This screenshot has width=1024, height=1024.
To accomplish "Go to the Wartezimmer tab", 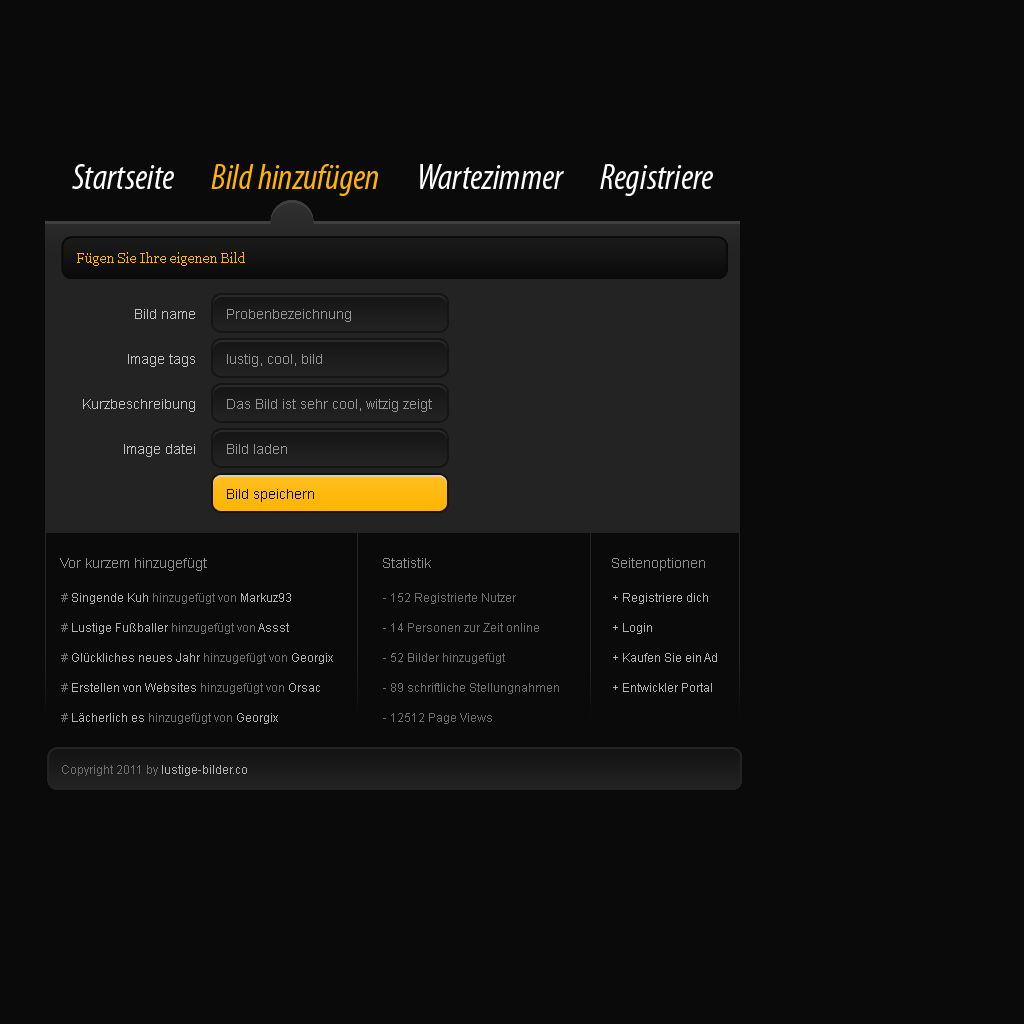I will 489,178.
